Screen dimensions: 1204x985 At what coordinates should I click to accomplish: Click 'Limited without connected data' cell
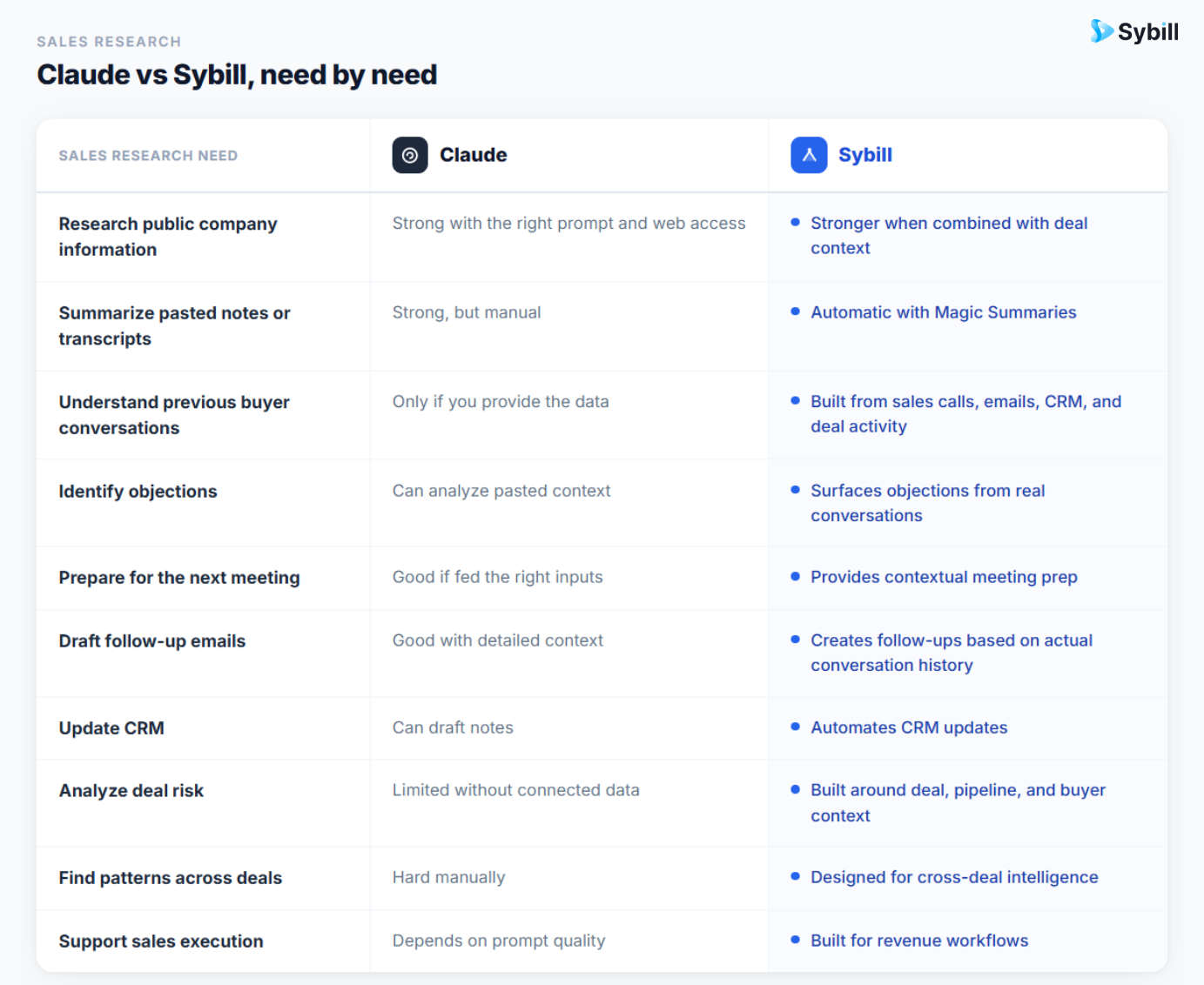[515, 790]
